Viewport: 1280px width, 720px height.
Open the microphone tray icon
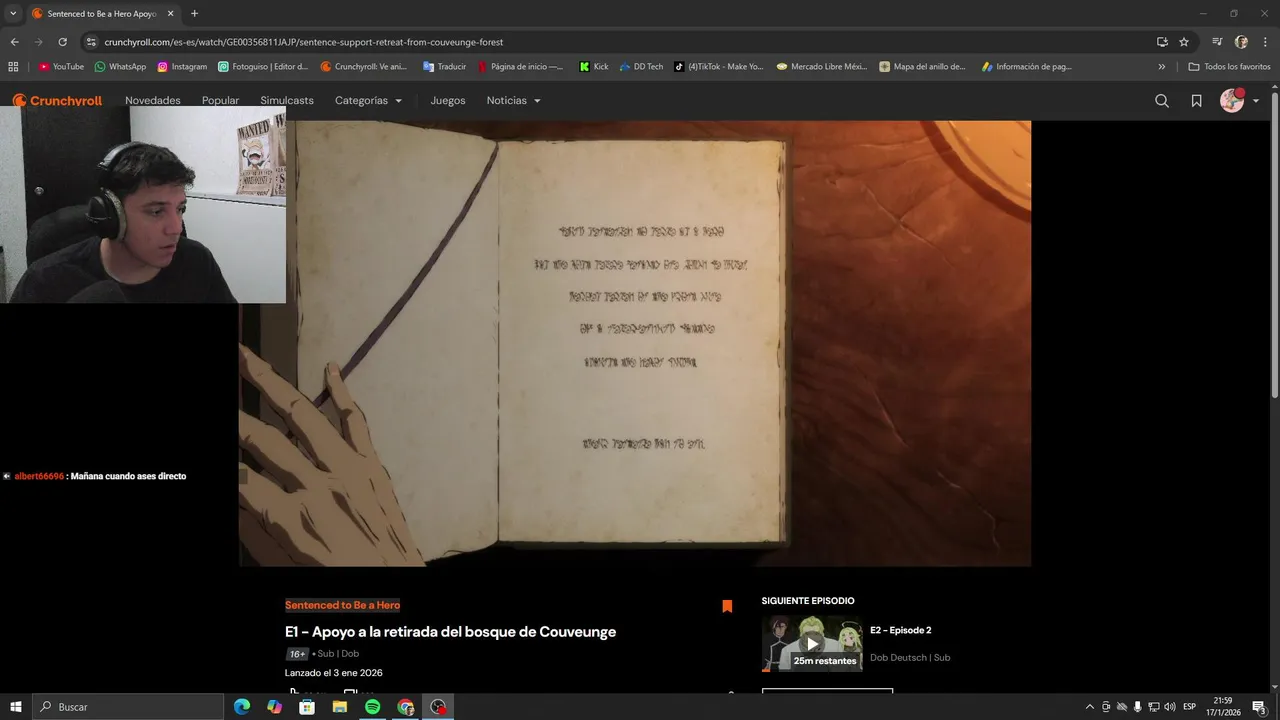[x=1137, y=707]
